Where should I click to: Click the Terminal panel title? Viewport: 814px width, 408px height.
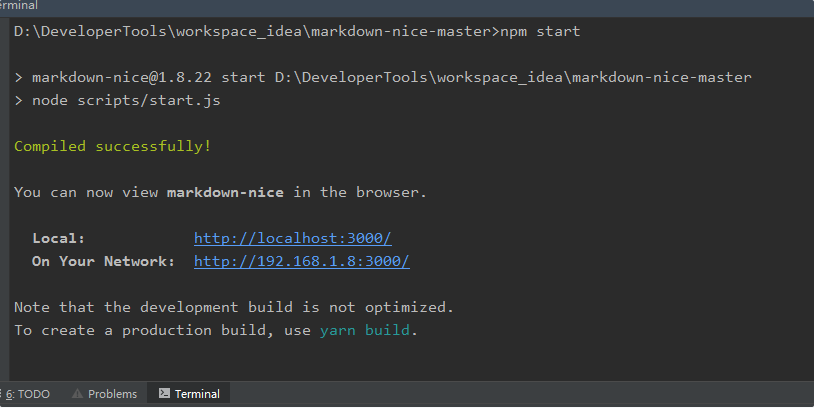tap(19, 6)
